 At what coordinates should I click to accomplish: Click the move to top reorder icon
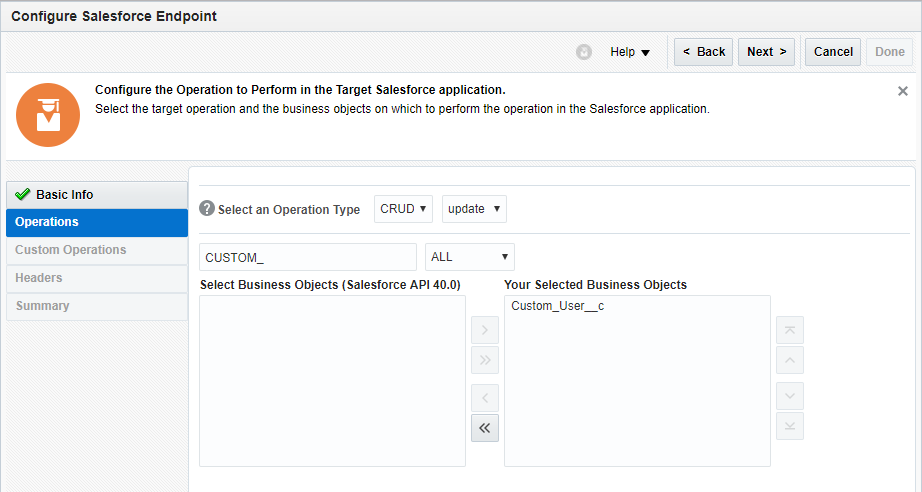[x=790, y=330]
